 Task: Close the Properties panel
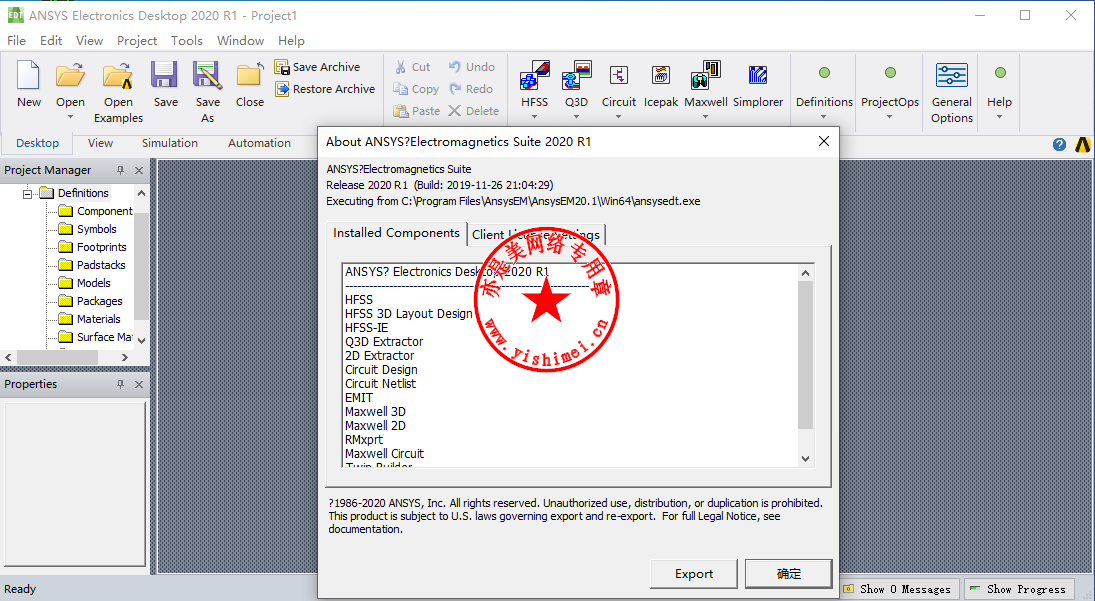click(x=139, y=385)
